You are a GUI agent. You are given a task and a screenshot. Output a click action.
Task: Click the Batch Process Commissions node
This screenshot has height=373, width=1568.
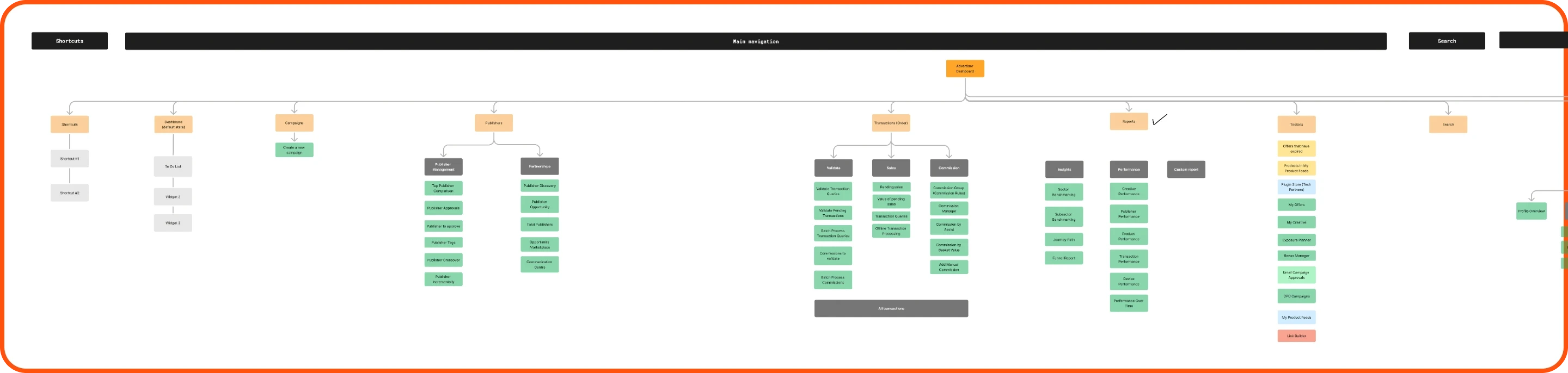click(832, 280)
